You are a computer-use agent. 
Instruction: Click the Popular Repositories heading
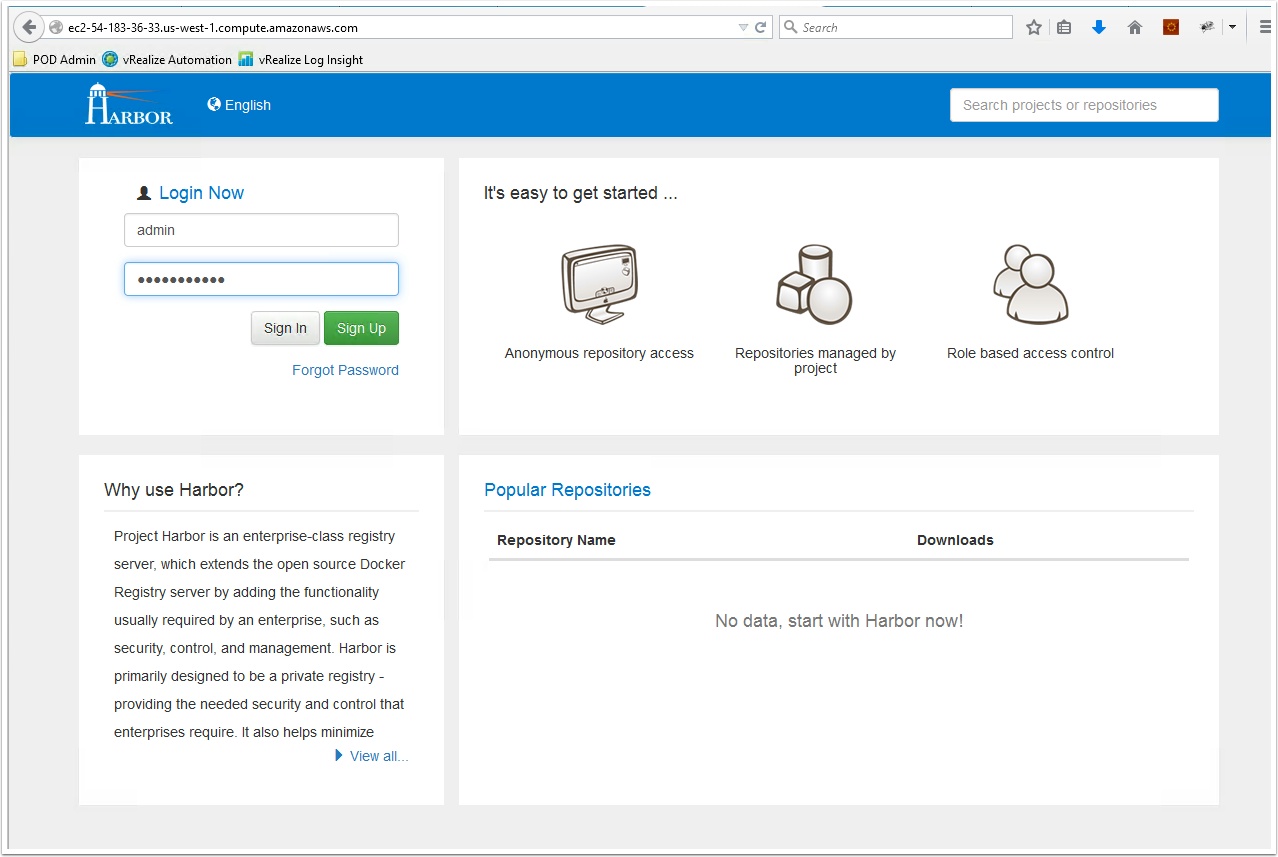567,490
